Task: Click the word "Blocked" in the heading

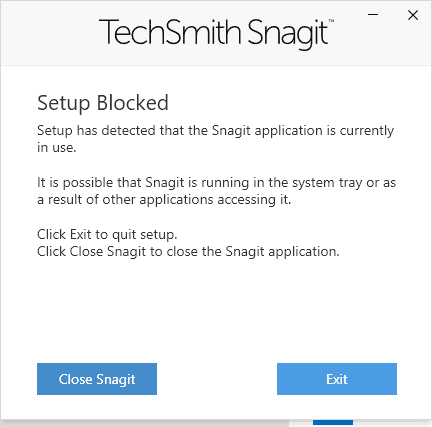Action: pos(133,103)
